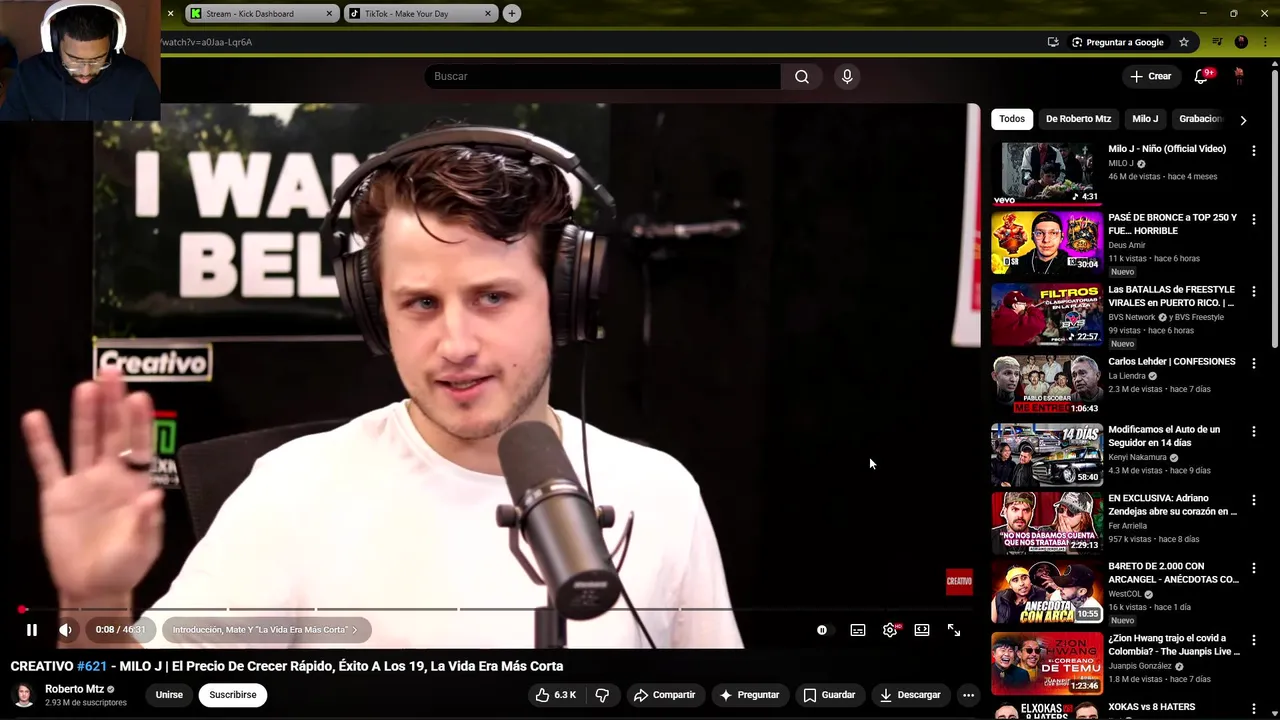Screen dimensions: 1280x720
Task: Select the De Roberto Mtz chip
Action: (1078, 119)
